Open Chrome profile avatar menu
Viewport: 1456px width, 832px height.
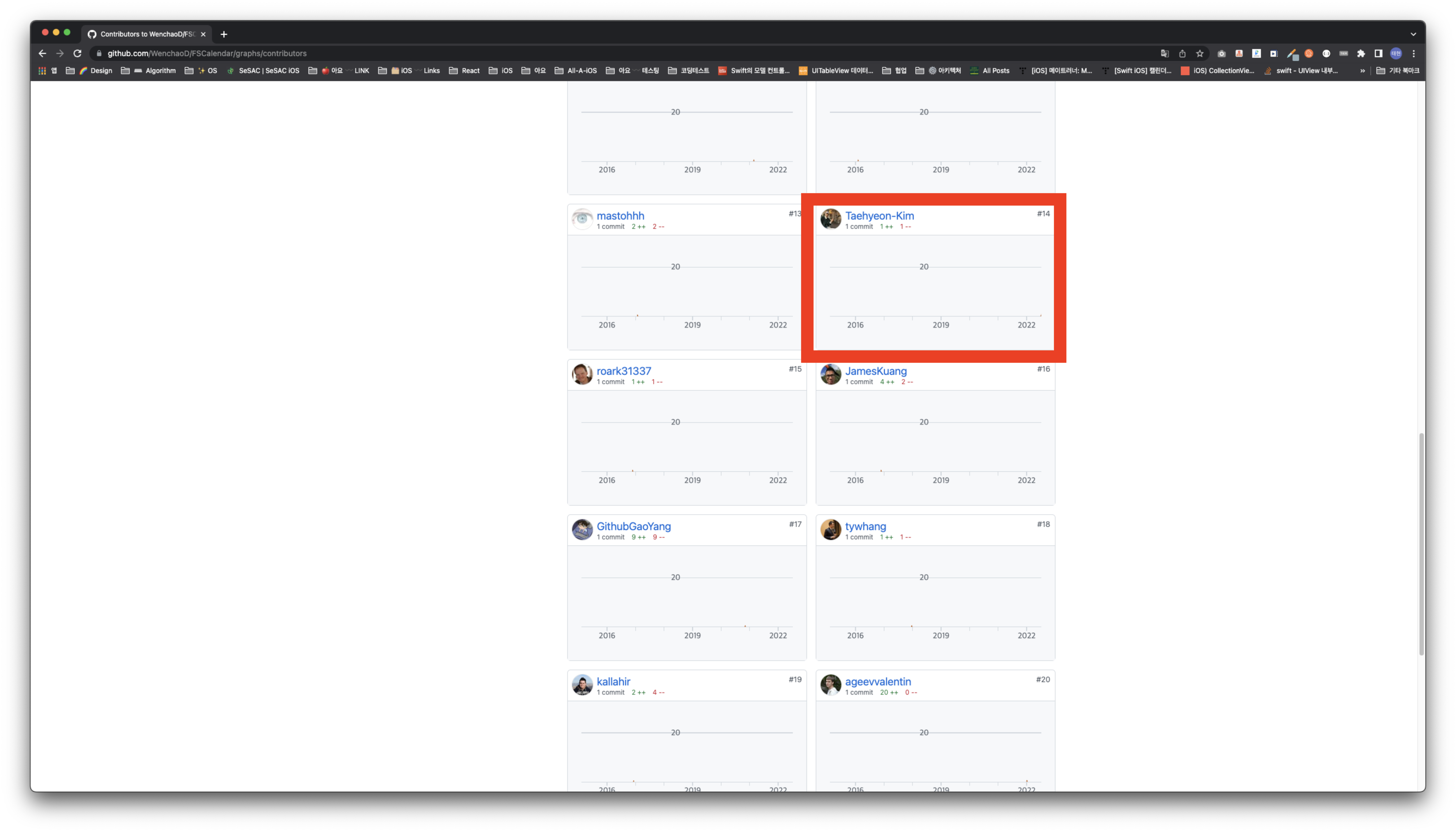1396,53
